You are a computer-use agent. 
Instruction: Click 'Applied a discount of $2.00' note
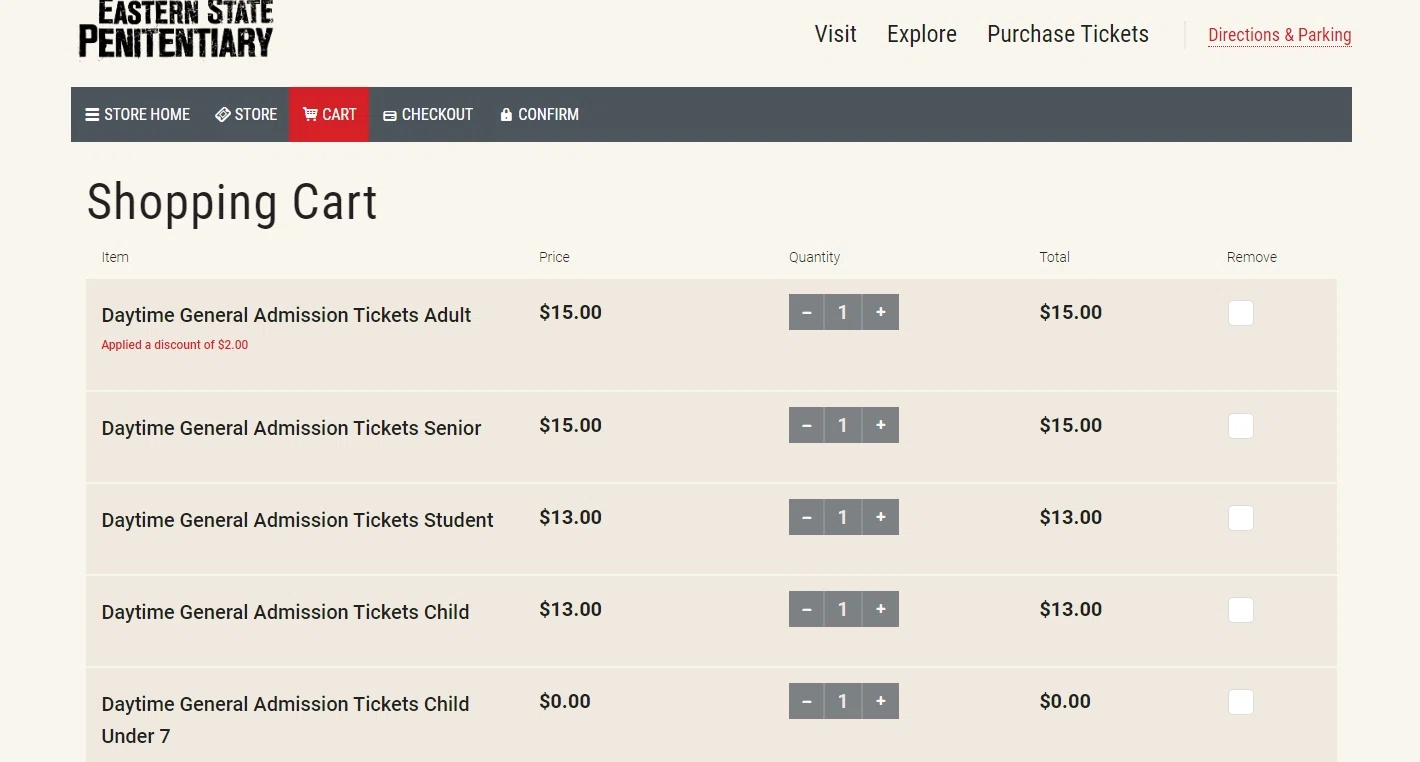click(x=174, y=345)
